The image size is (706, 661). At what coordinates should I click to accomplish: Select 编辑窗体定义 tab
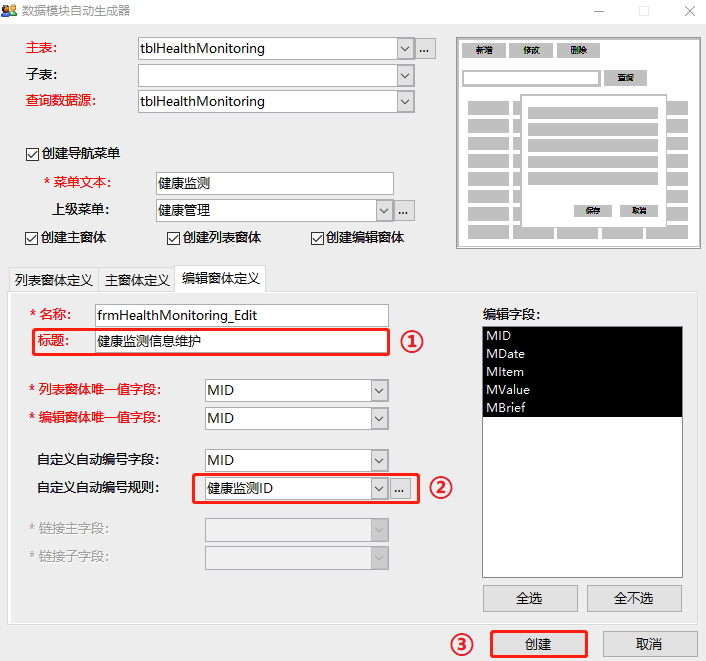[220, 278]
